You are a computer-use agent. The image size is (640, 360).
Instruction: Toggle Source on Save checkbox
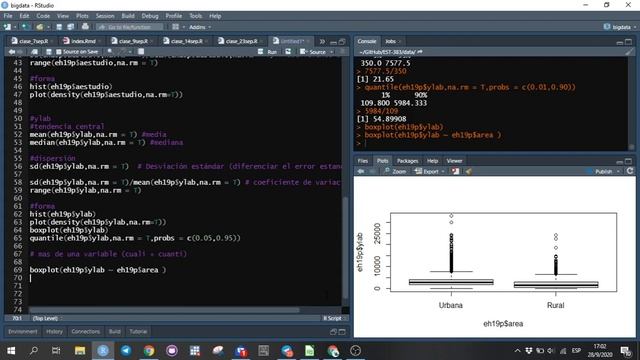click(58, 52)
